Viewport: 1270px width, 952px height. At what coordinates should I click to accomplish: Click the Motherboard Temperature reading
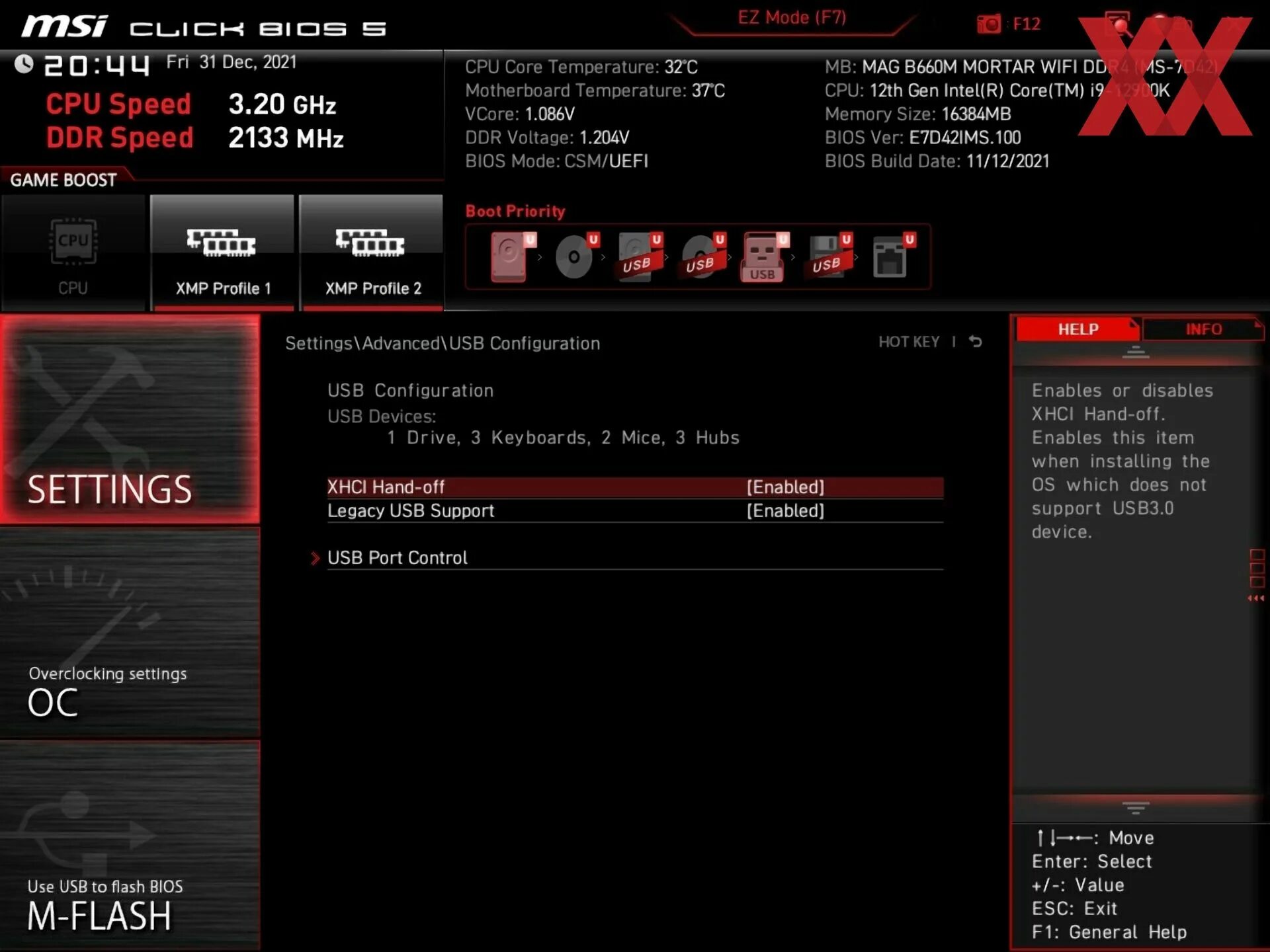(595, 91)
